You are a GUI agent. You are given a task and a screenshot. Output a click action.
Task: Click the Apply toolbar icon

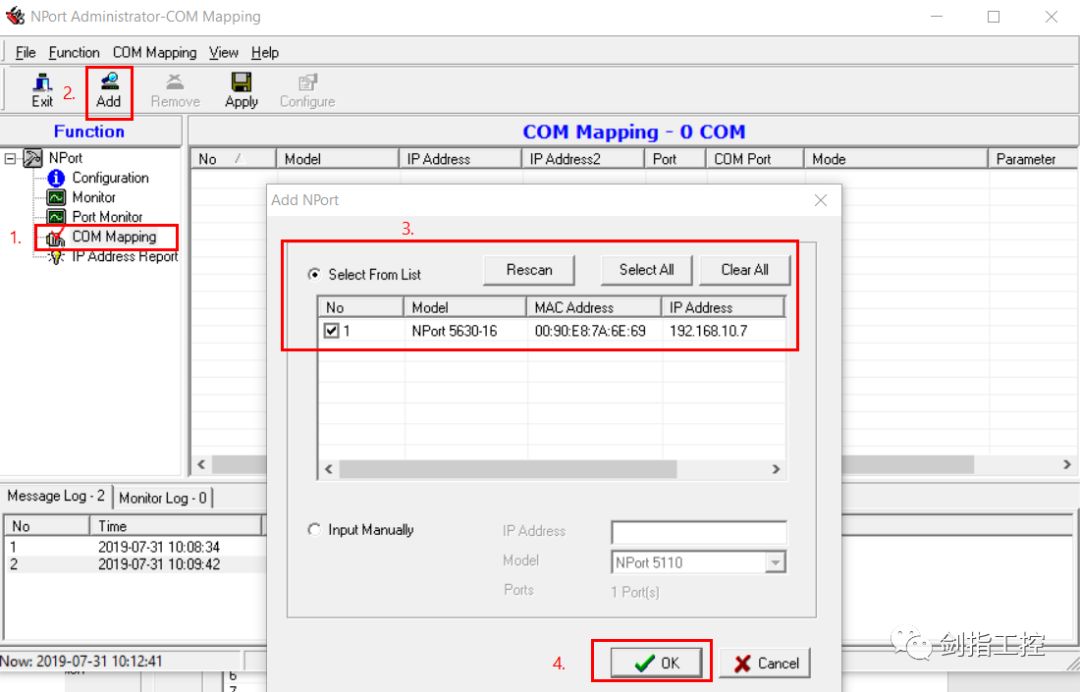click(241, 90)
